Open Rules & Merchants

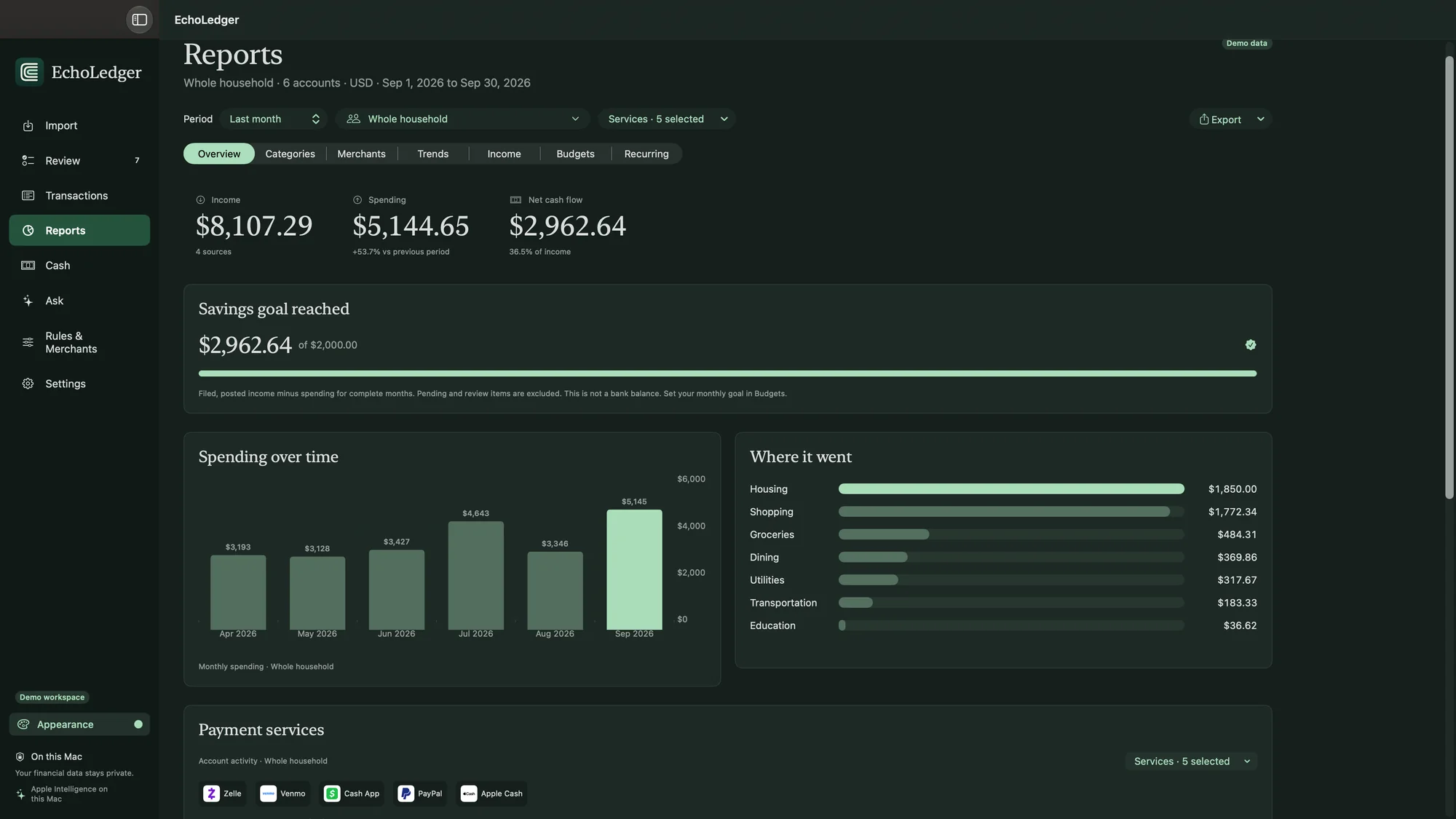pyautogui.click(x=79, y=342)
